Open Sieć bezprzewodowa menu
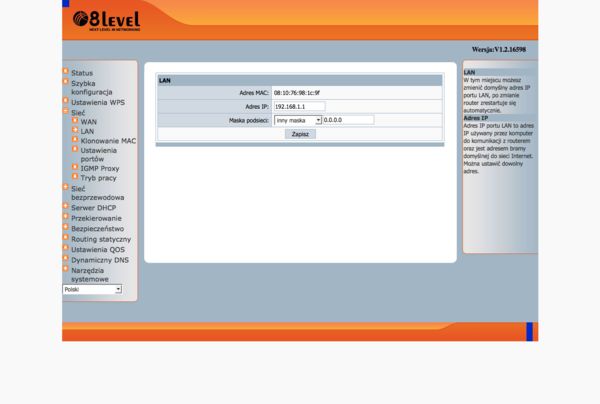This screenshot has width=600, height=404. (x=98, y=193)
